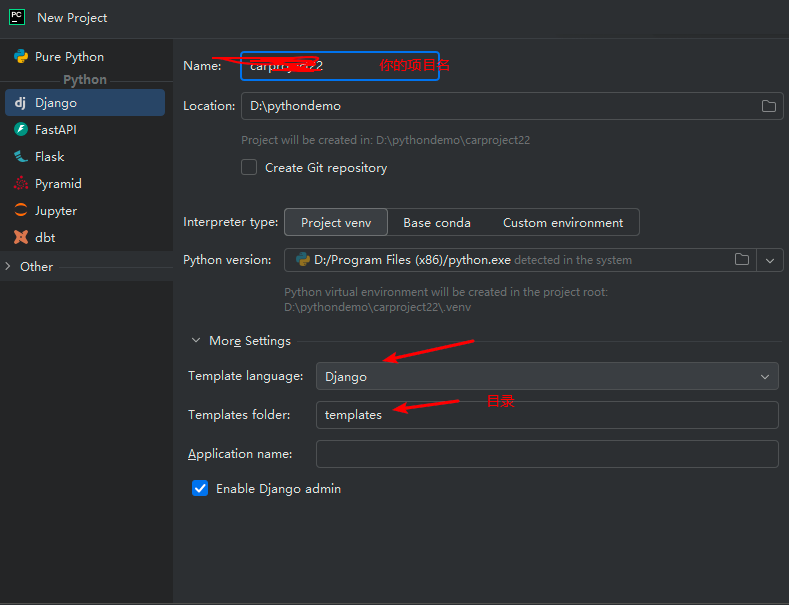
Task: Open Python interpreter folder browse icon
Action: point(742,260)
